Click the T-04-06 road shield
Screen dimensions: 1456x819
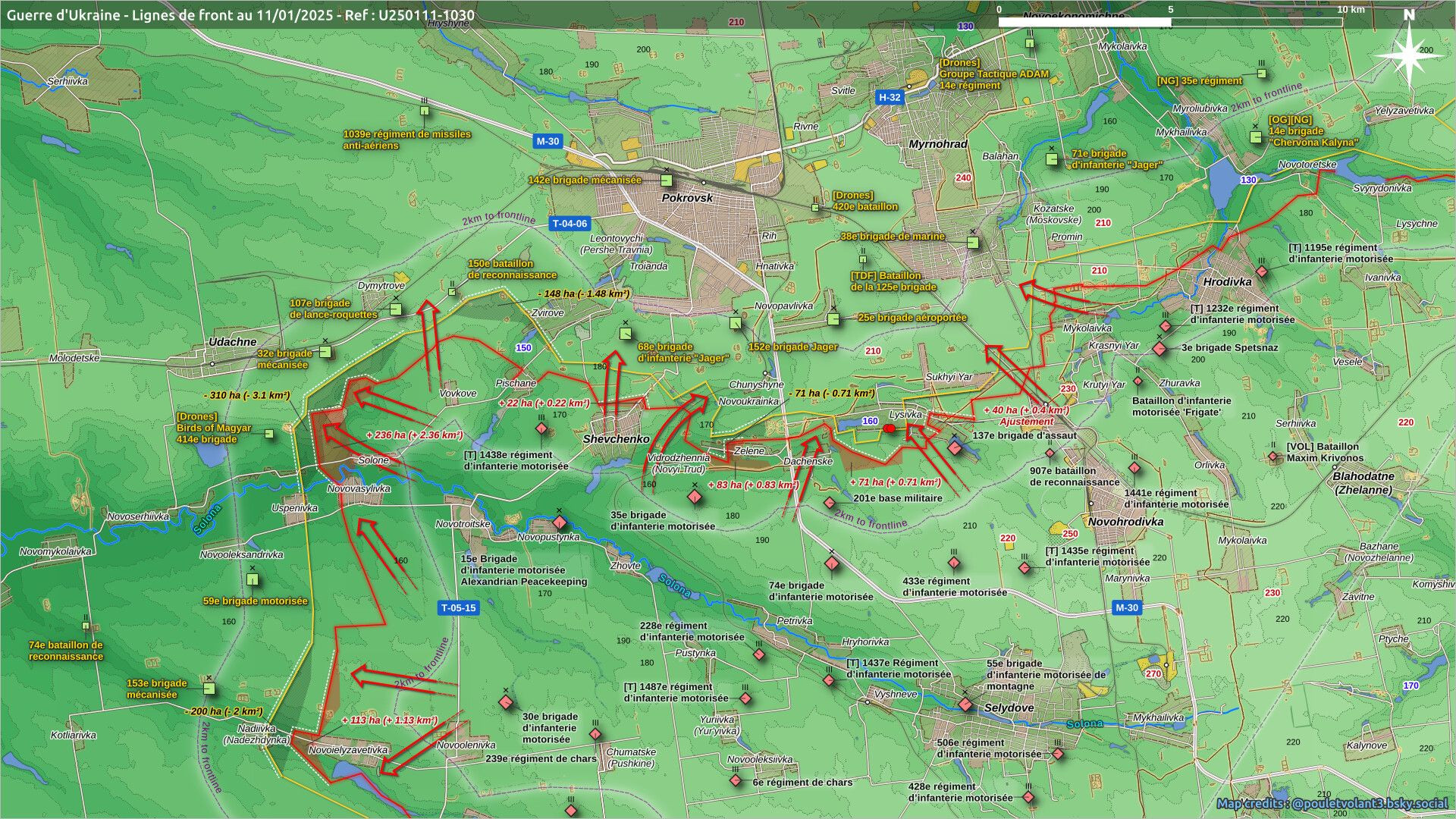pyautogui.click(x=570, y=224)
